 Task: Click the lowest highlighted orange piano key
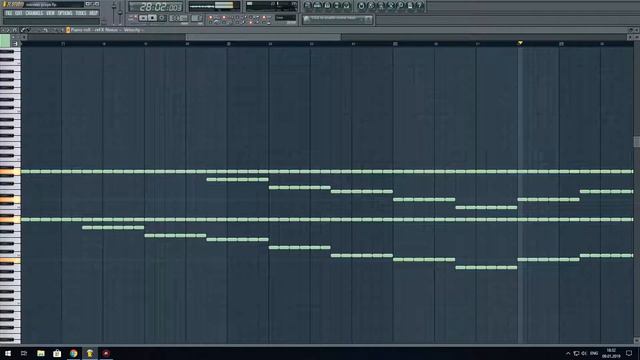tap(10, 260)
